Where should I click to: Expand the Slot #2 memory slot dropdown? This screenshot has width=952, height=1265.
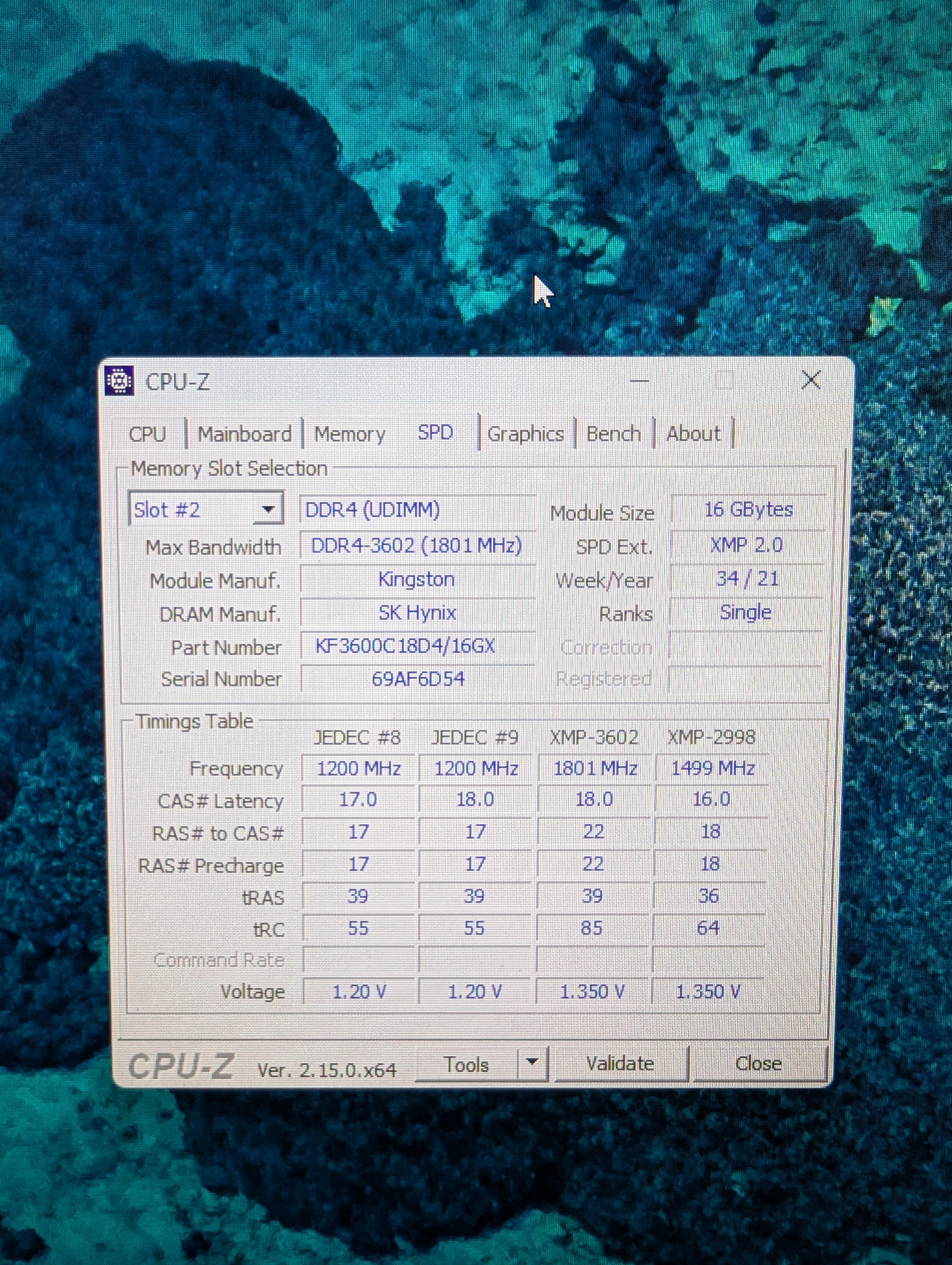click(x=267, y=509)
